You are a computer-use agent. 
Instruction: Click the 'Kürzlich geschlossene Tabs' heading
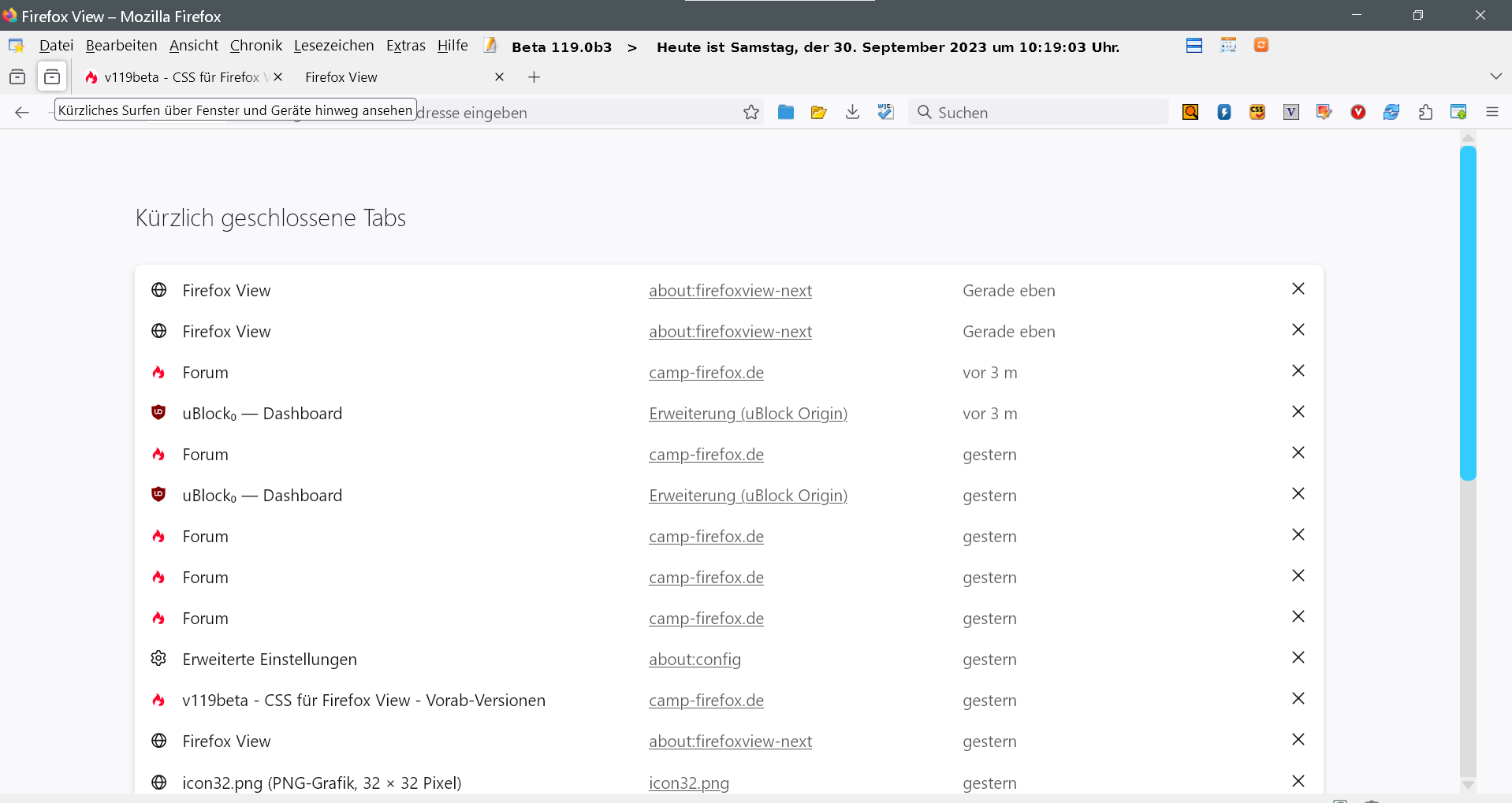click(x=270, y=218)
